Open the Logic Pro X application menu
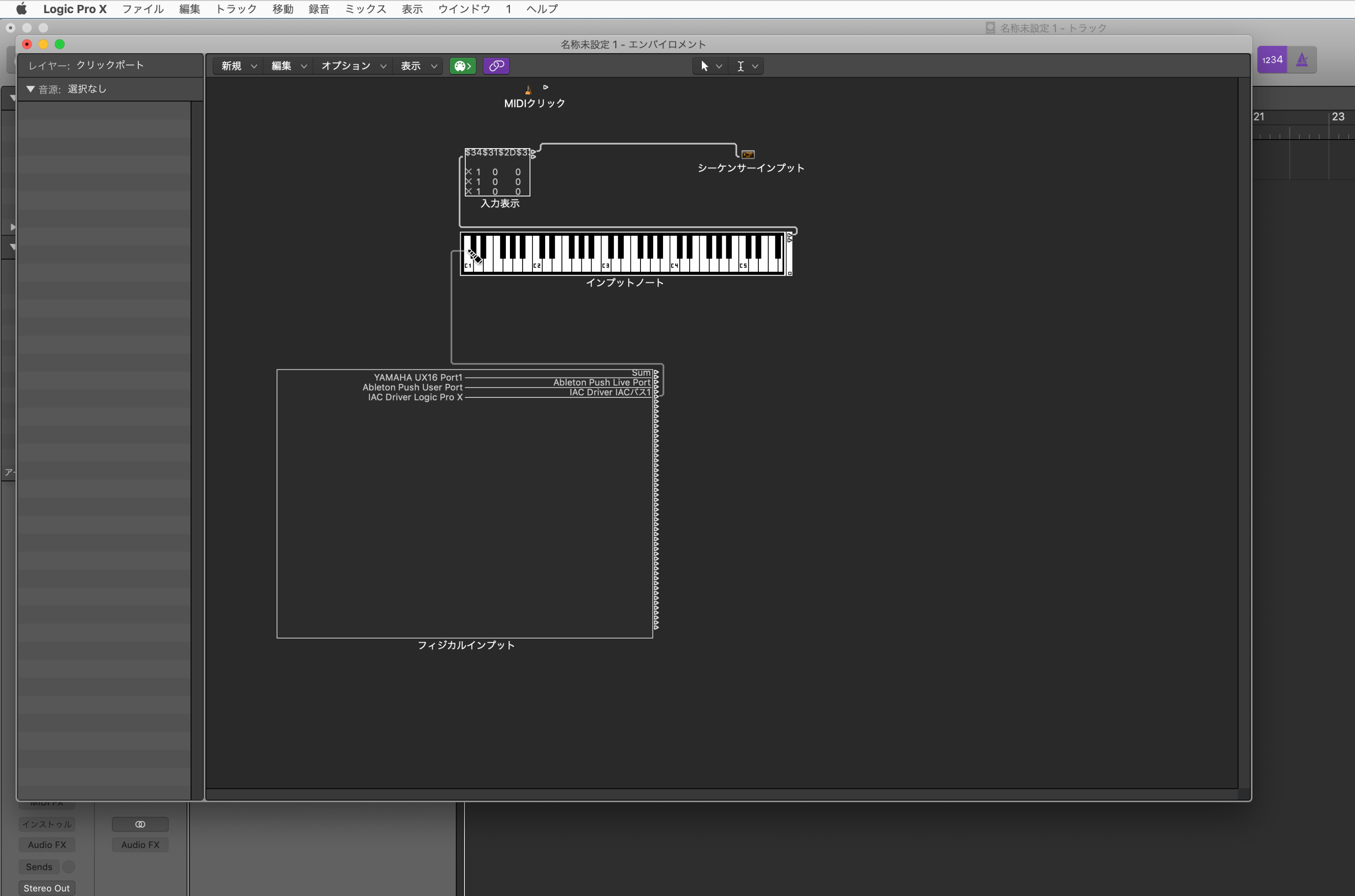Screen dimensions: 1355x896 (75, 9)
